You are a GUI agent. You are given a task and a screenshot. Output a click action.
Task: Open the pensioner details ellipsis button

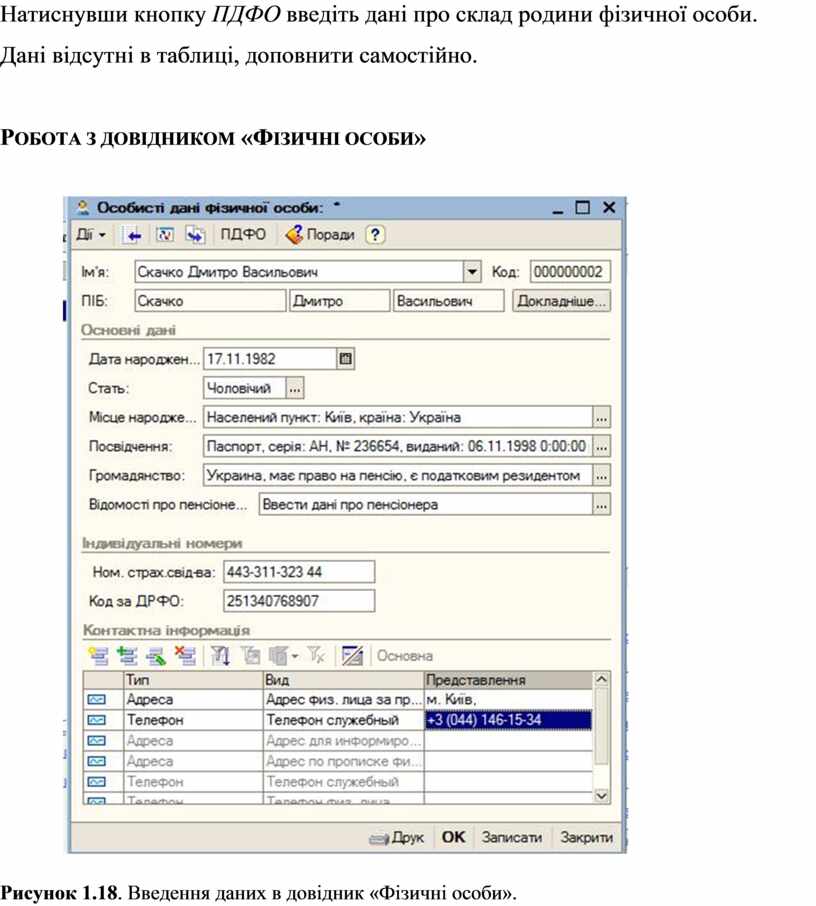point(602,504)
